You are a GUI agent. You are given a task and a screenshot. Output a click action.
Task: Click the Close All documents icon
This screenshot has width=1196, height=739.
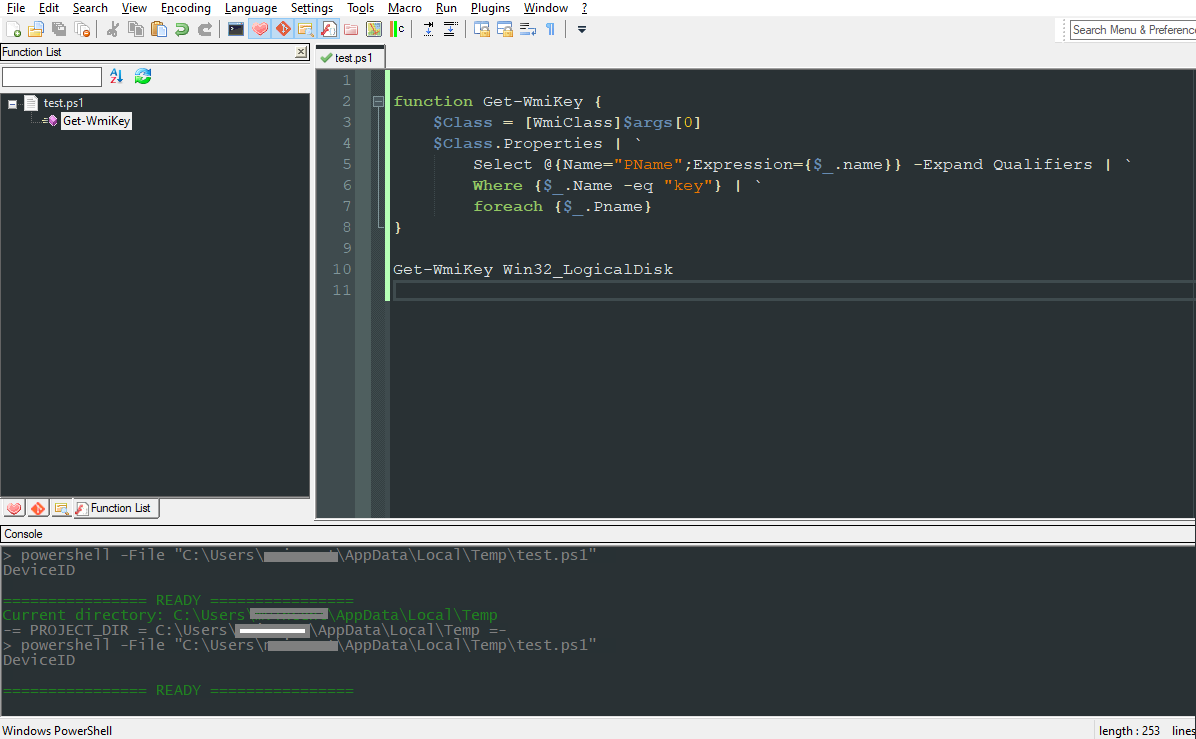tap(82, 30)
